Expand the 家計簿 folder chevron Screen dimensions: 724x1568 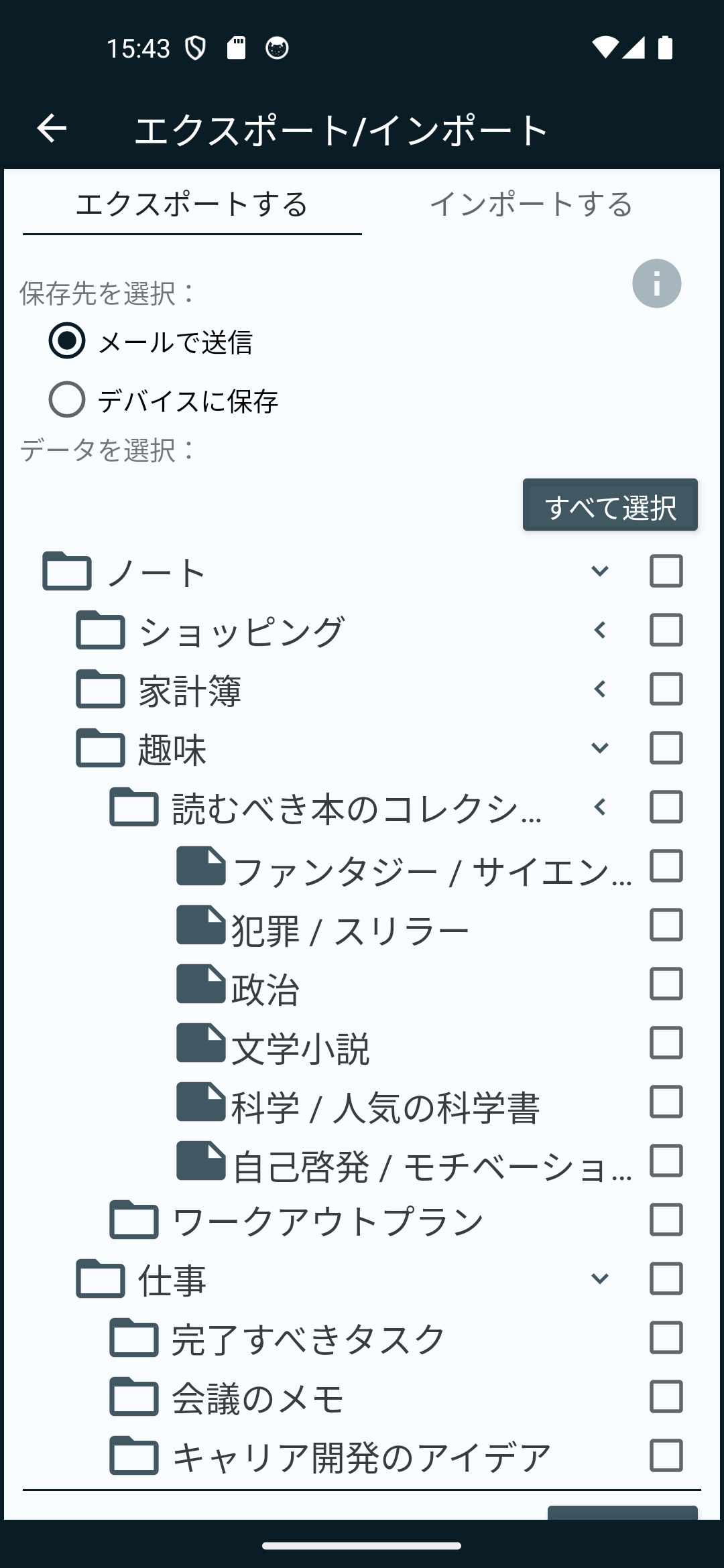pos(600,689)
